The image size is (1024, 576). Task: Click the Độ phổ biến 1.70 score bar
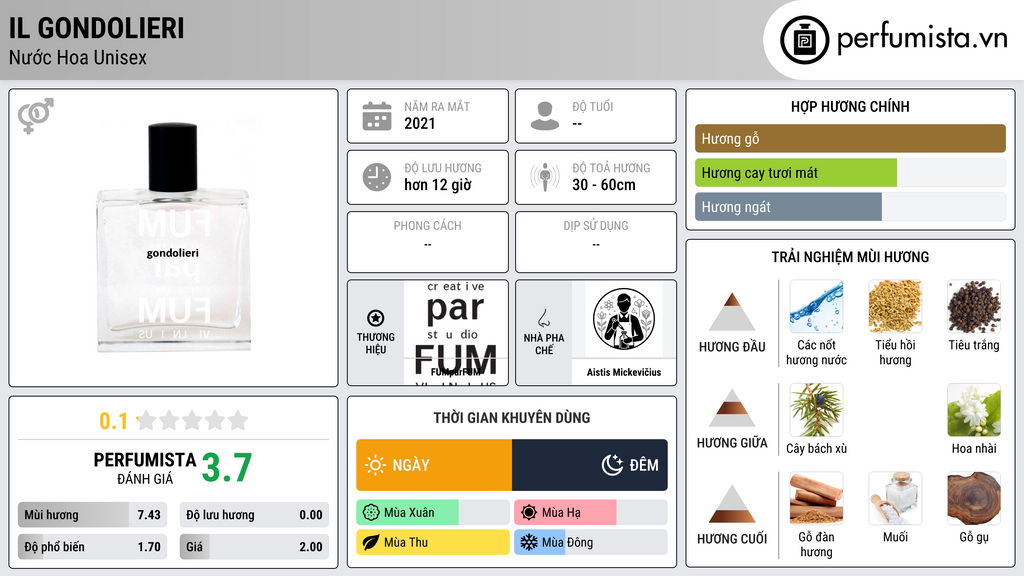(92, 547)
